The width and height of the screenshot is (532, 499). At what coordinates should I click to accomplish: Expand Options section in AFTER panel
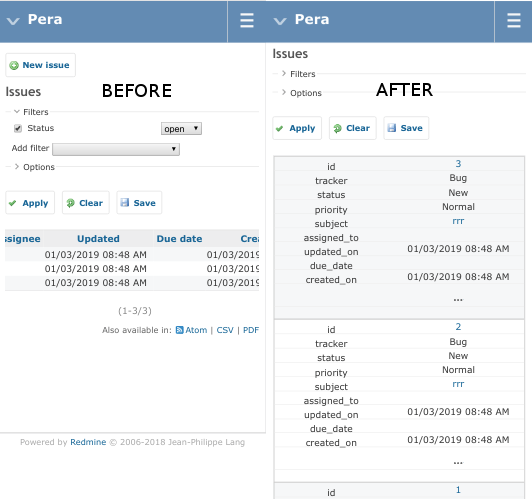[x=302, y=93]
